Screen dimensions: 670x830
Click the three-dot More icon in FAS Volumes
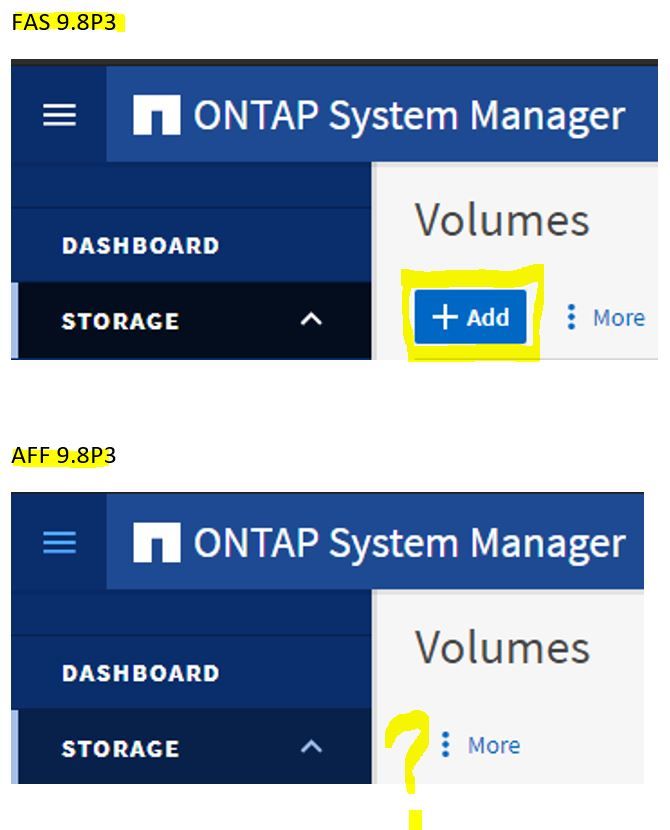click(x=571, y=317)
